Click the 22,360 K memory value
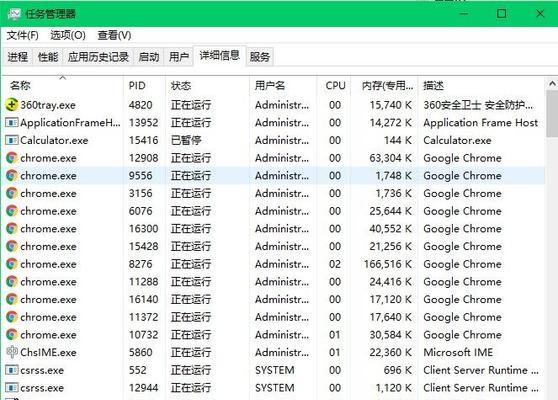Screen dimensions: 558x400 point(390,352)
